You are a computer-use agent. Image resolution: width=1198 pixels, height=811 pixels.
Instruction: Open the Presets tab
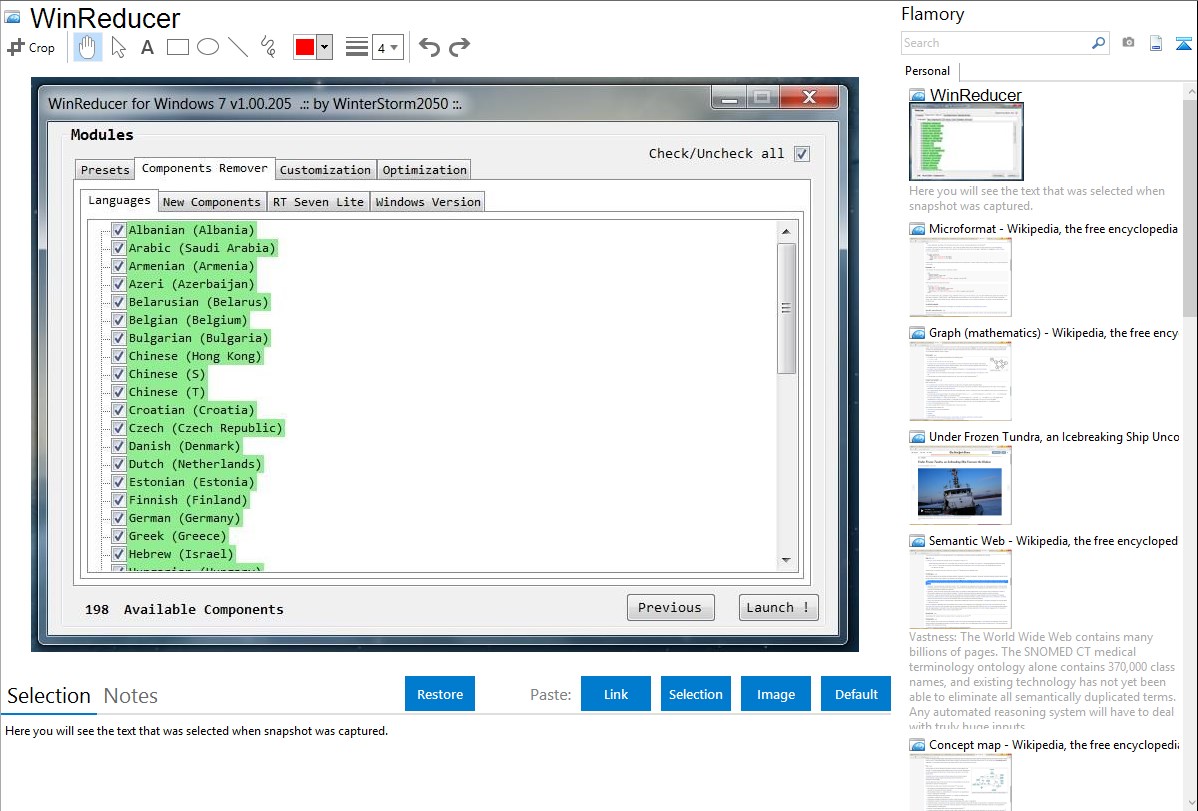105,170
